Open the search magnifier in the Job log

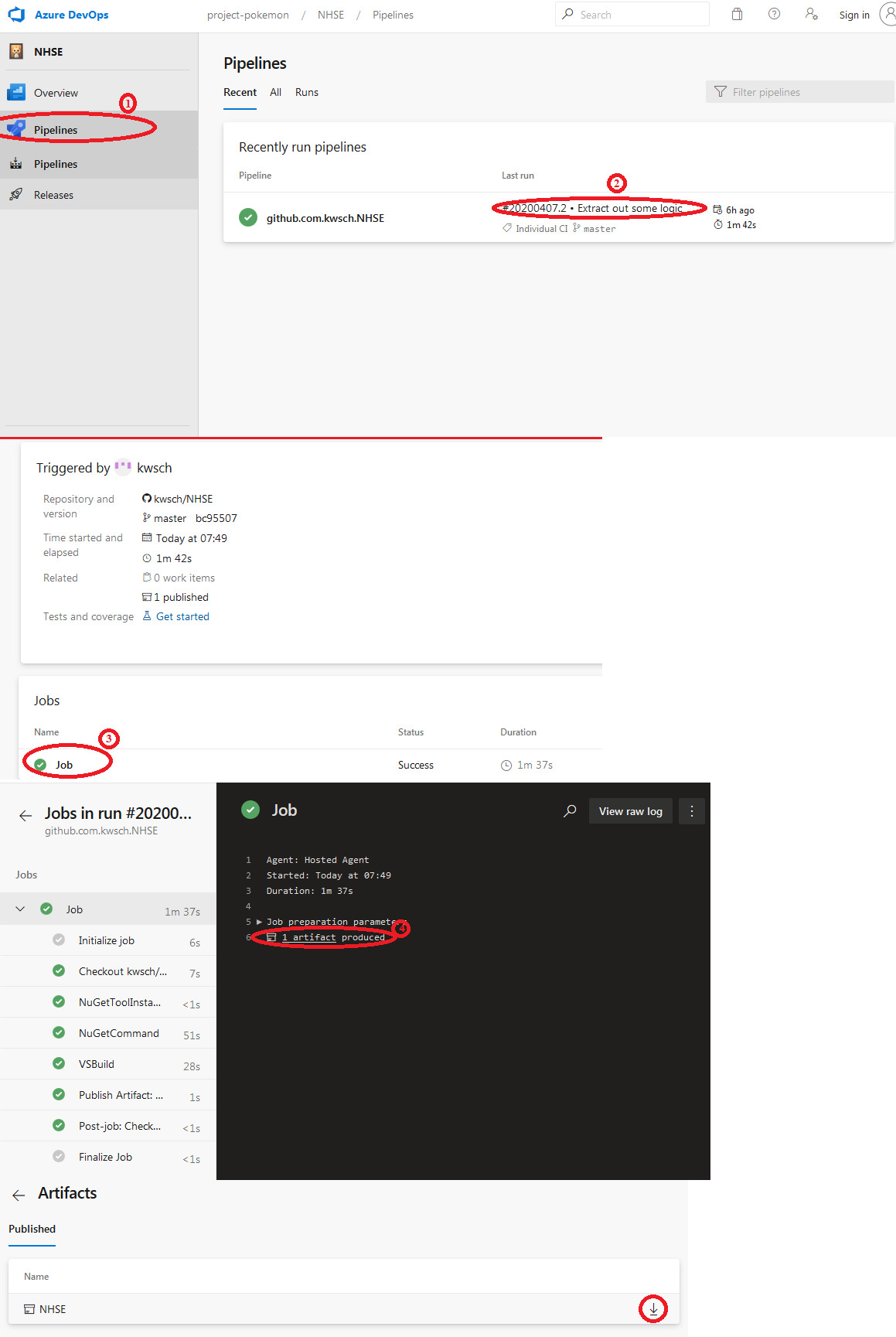(570, 811)
